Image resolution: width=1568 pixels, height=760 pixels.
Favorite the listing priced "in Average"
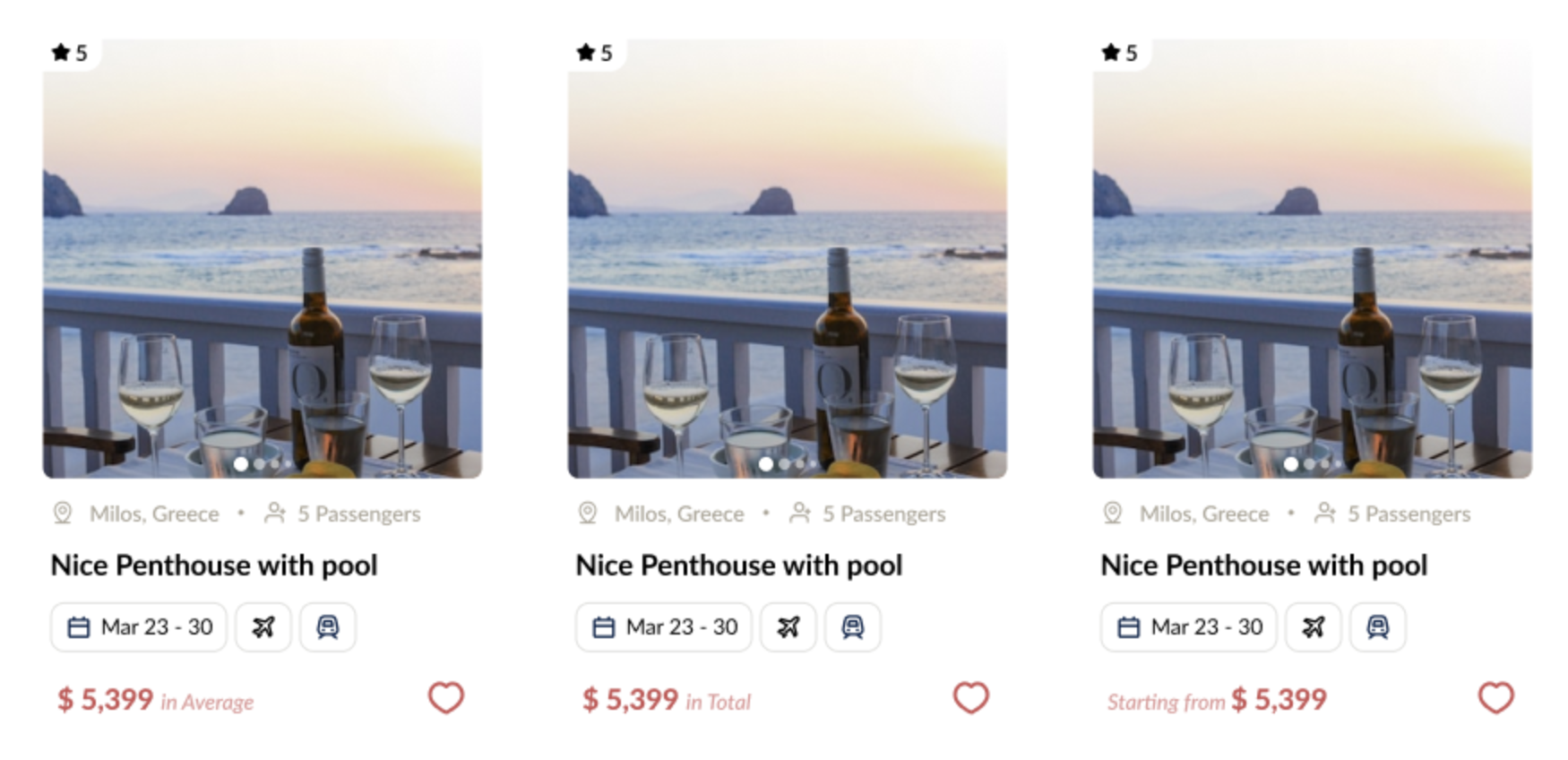[x=445, y=698]
